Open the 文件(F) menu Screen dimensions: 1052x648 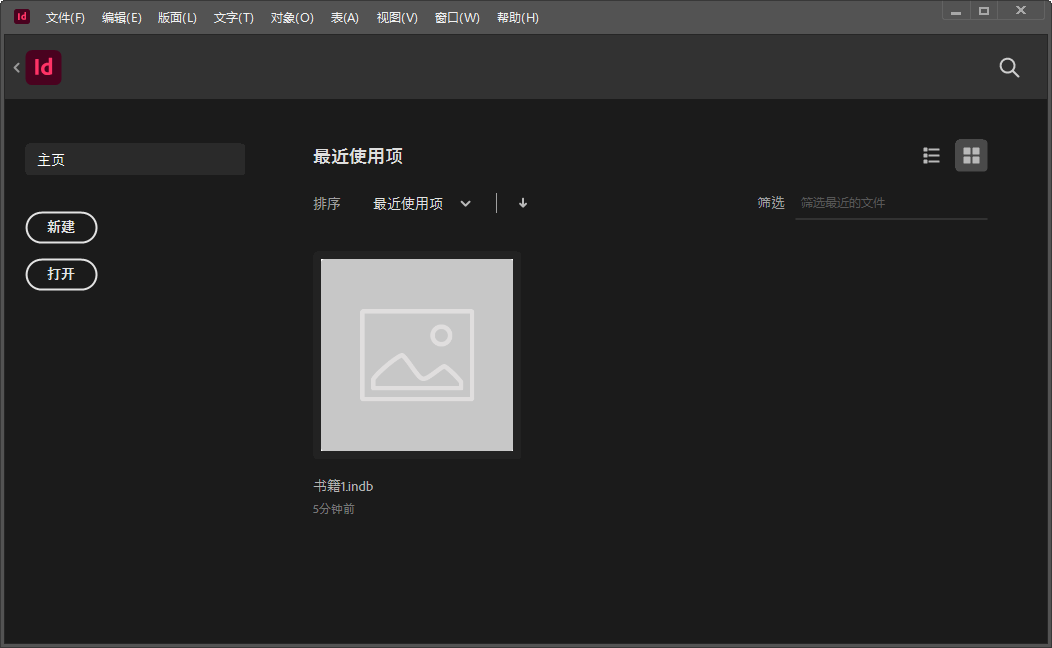(x=65, y=18)
